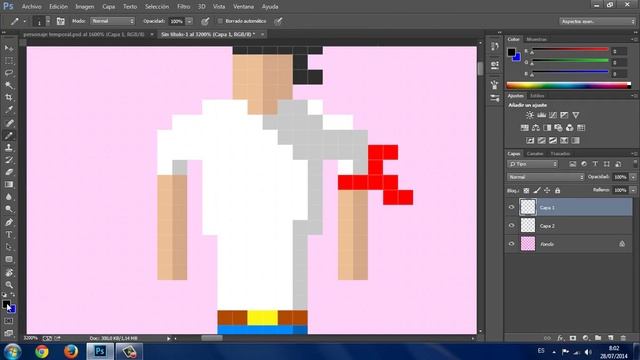Open the Filtro menu
640x360 pixels.
(183, 7)
